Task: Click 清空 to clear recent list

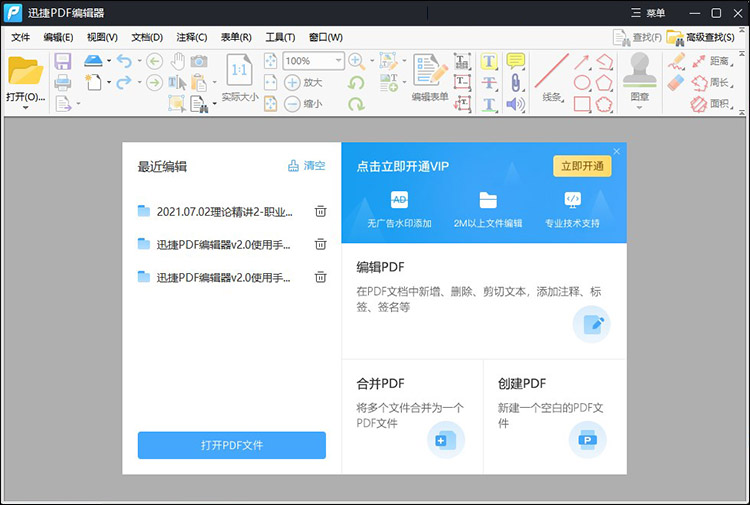Action: (x=306, y=166)
